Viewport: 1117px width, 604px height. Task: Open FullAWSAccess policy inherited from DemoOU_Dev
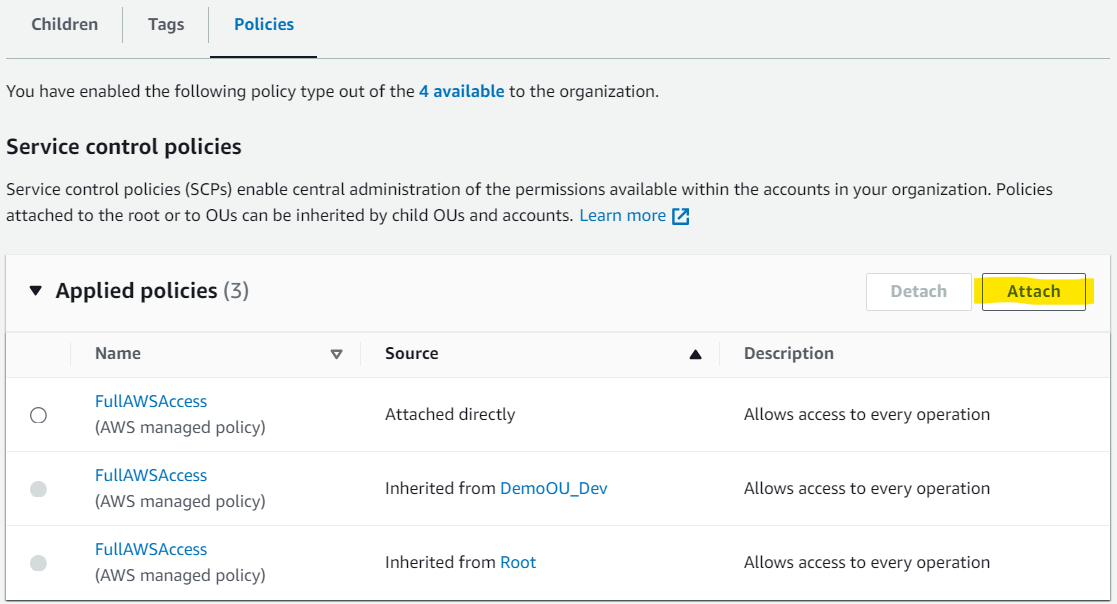pos(151,475)
